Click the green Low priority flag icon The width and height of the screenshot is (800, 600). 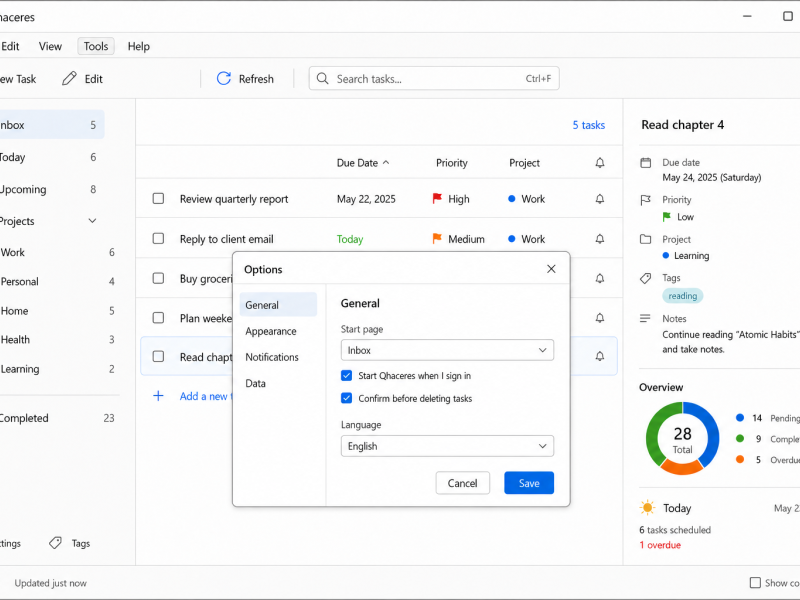666,217
